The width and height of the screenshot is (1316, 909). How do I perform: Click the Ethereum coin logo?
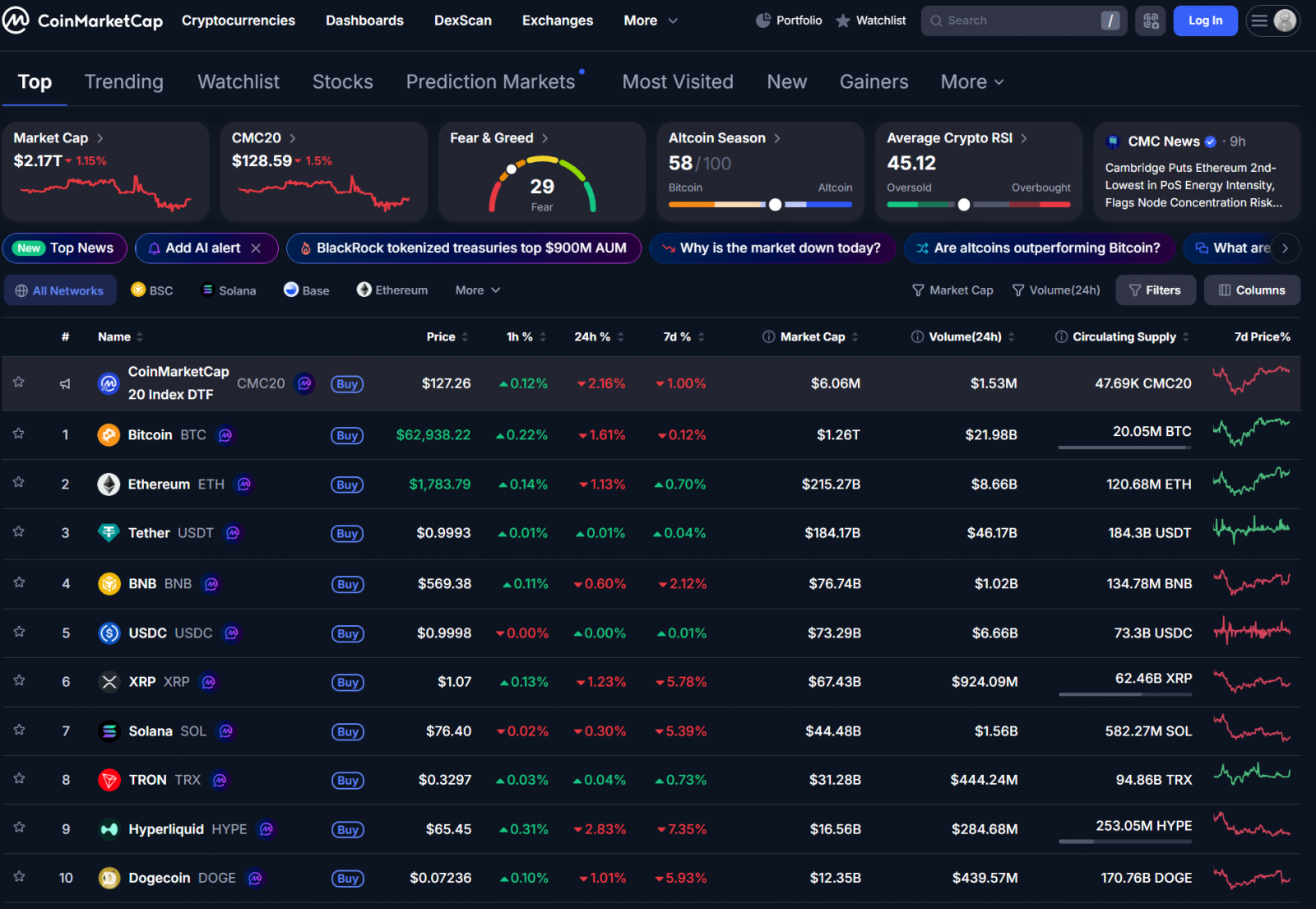point(109,485)
